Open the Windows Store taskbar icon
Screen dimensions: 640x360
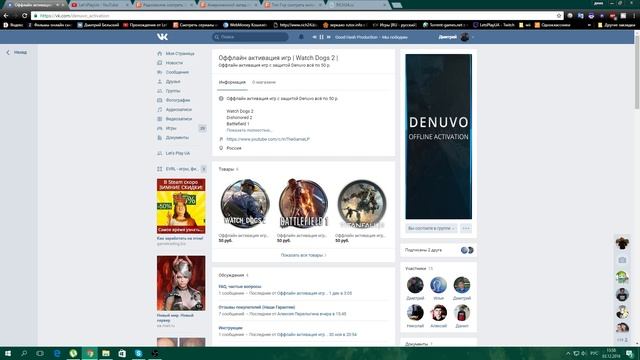click(x=122, y=353)
